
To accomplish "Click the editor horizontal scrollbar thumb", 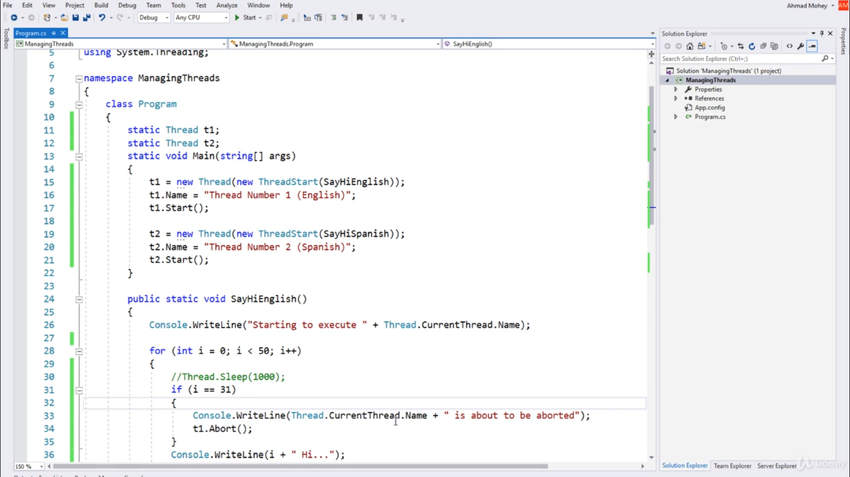I will coord(300,466).
